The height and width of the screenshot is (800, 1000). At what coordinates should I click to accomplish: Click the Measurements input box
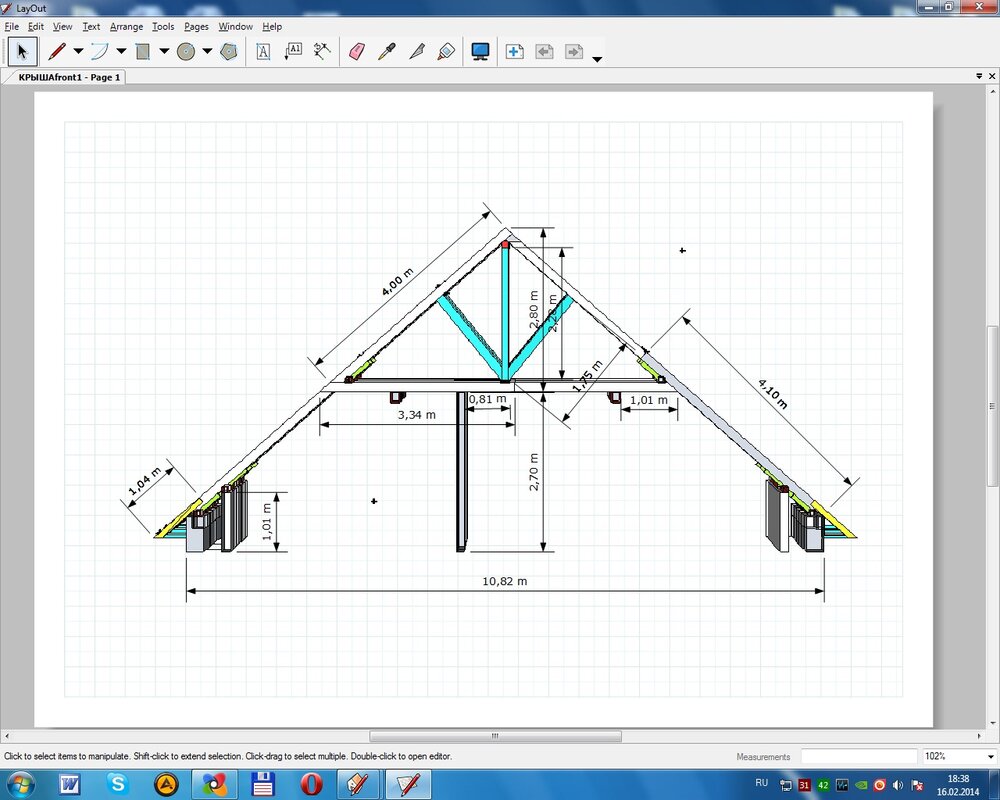[x=858, y=757]
